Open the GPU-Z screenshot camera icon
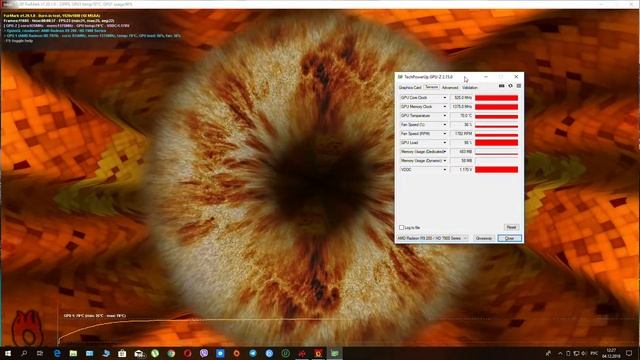640x360 pixels. click(502, 86)
